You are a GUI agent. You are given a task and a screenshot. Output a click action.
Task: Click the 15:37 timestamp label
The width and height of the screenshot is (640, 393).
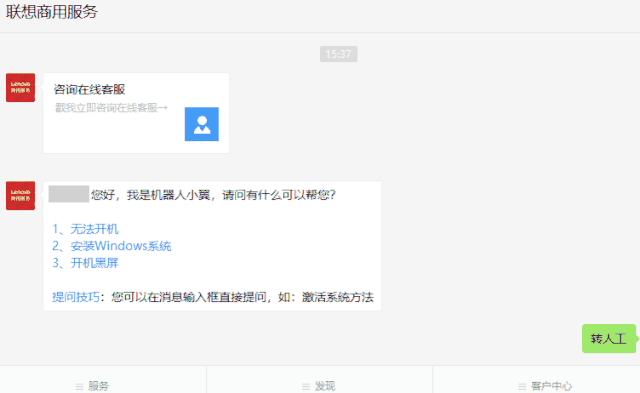pyautogui.click(x=338, y=54)
